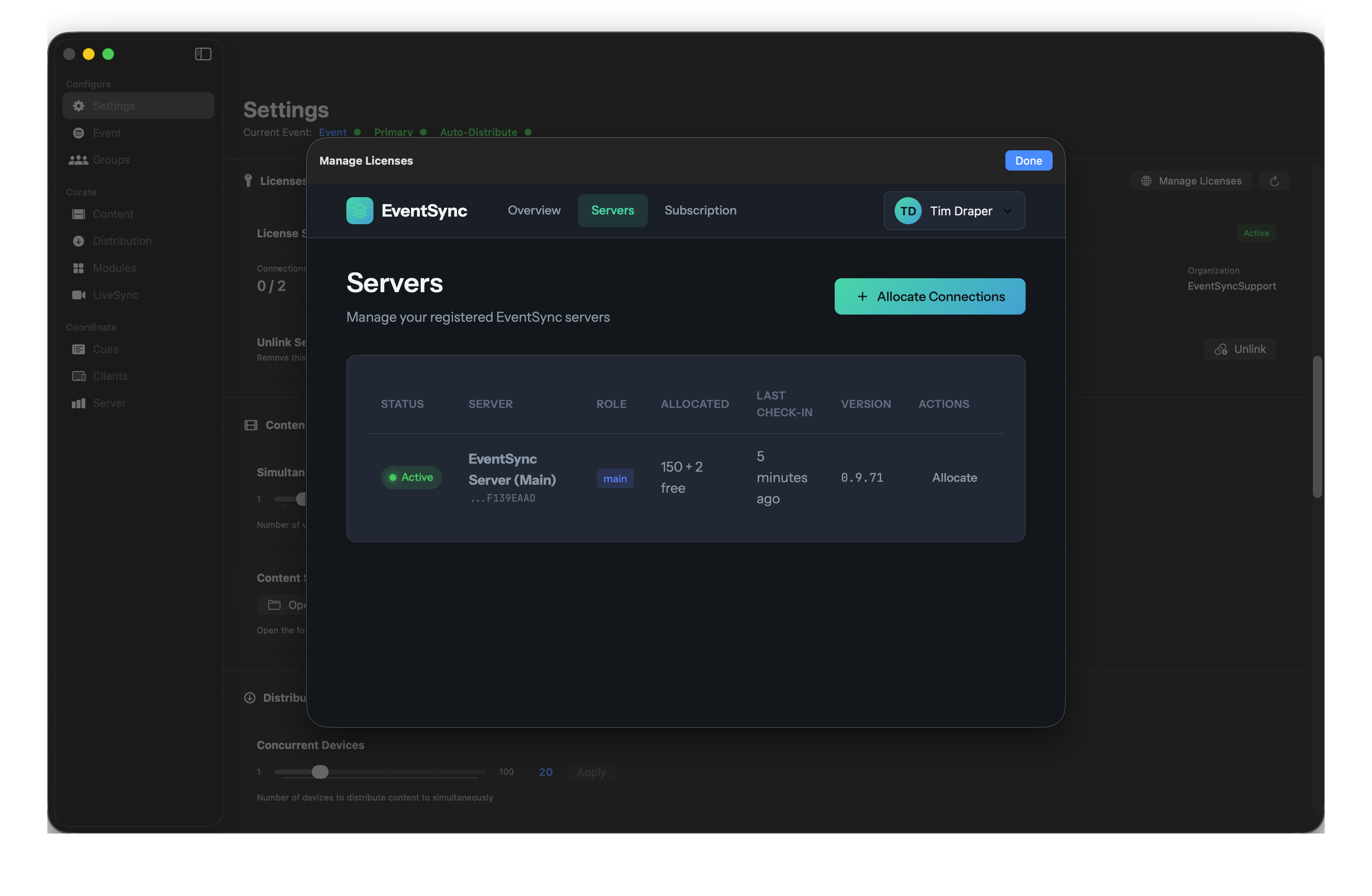Click the Primary status label
Viewport: 1372px width, 896px height.
pos(393,133)
